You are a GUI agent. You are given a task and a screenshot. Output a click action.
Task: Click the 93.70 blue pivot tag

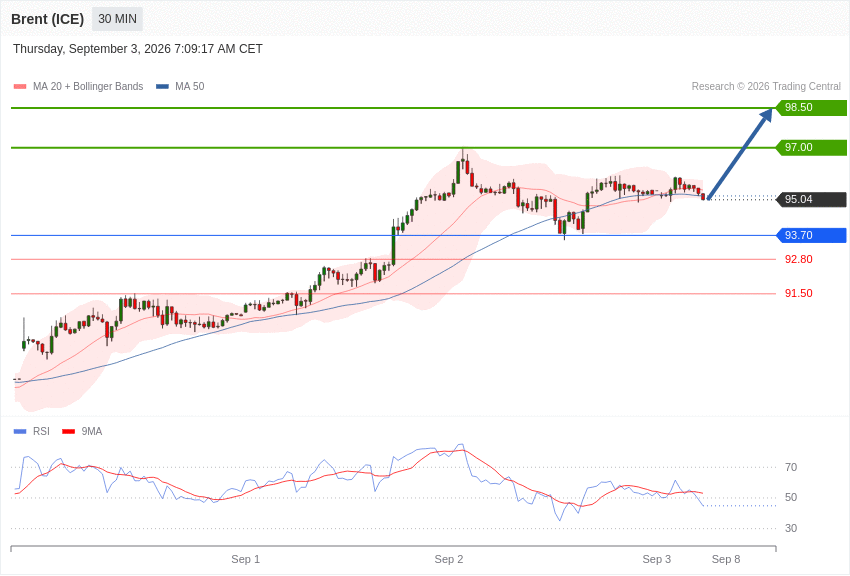click(811, 235)
